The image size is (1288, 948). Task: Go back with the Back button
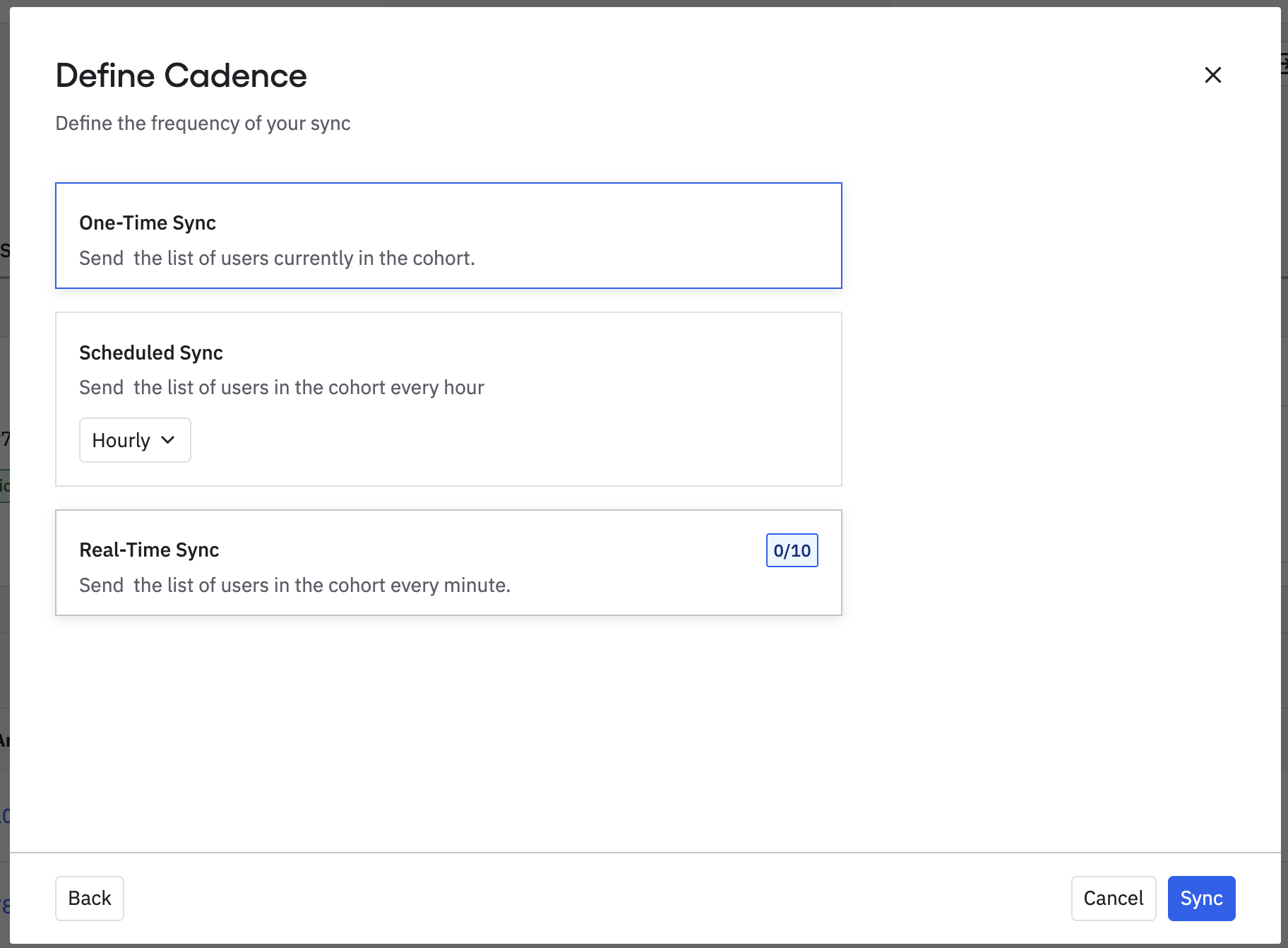pyautogui.click(x=90, y=898)
